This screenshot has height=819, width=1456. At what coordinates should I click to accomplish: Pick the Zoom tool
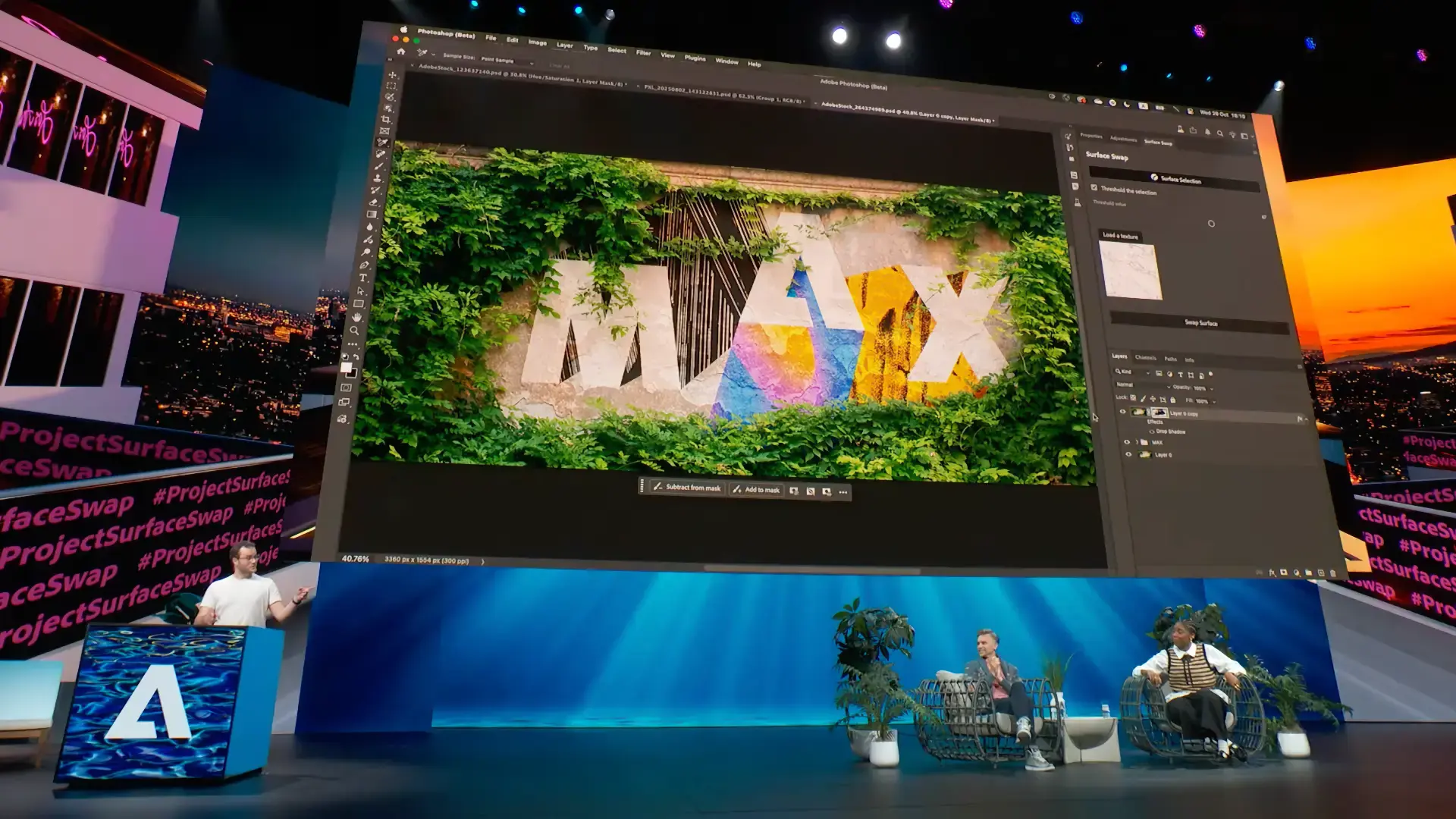pos(353,331)
